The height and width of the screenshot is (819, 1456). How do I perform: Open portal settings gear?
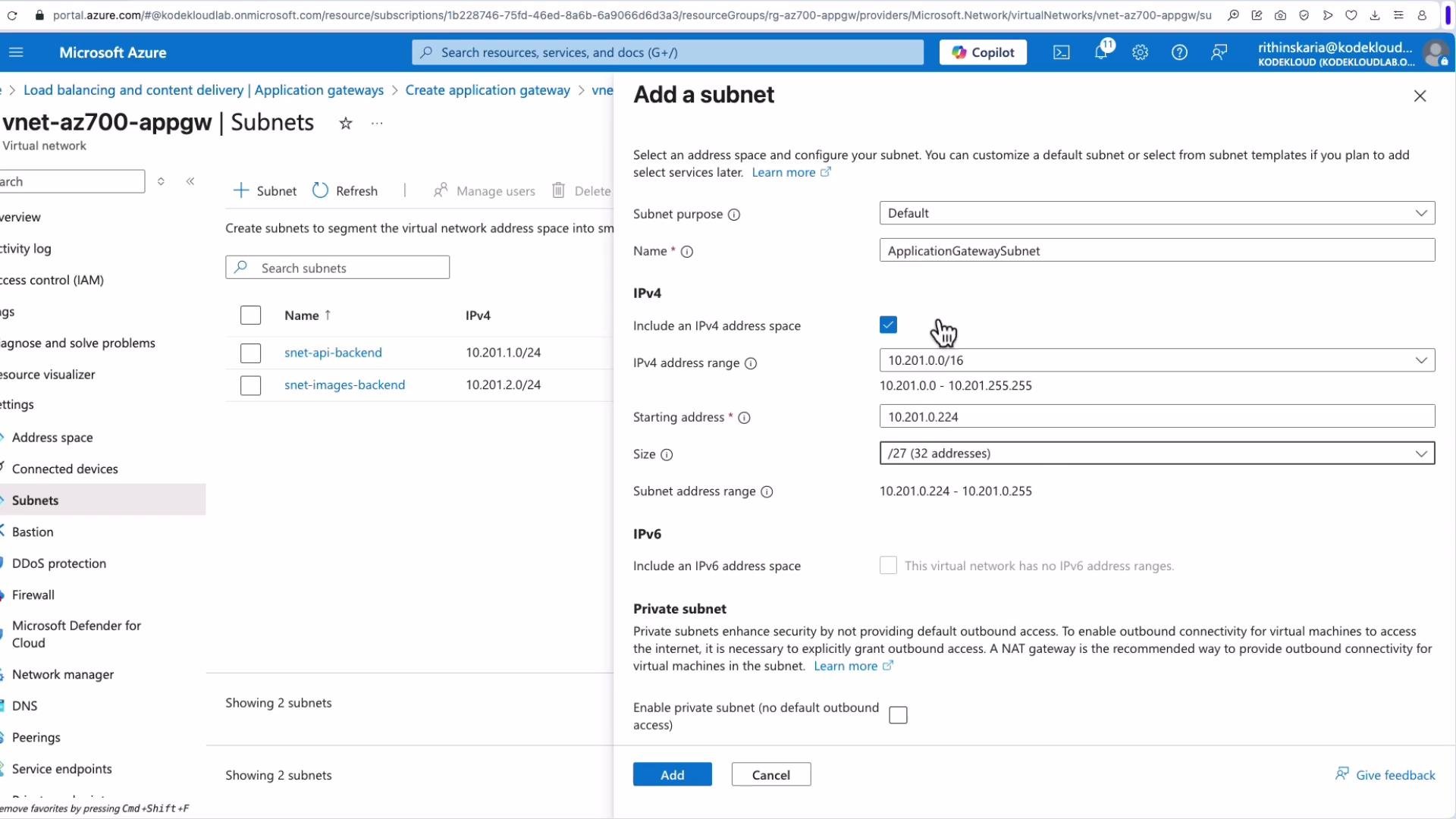click(1140, 52)
